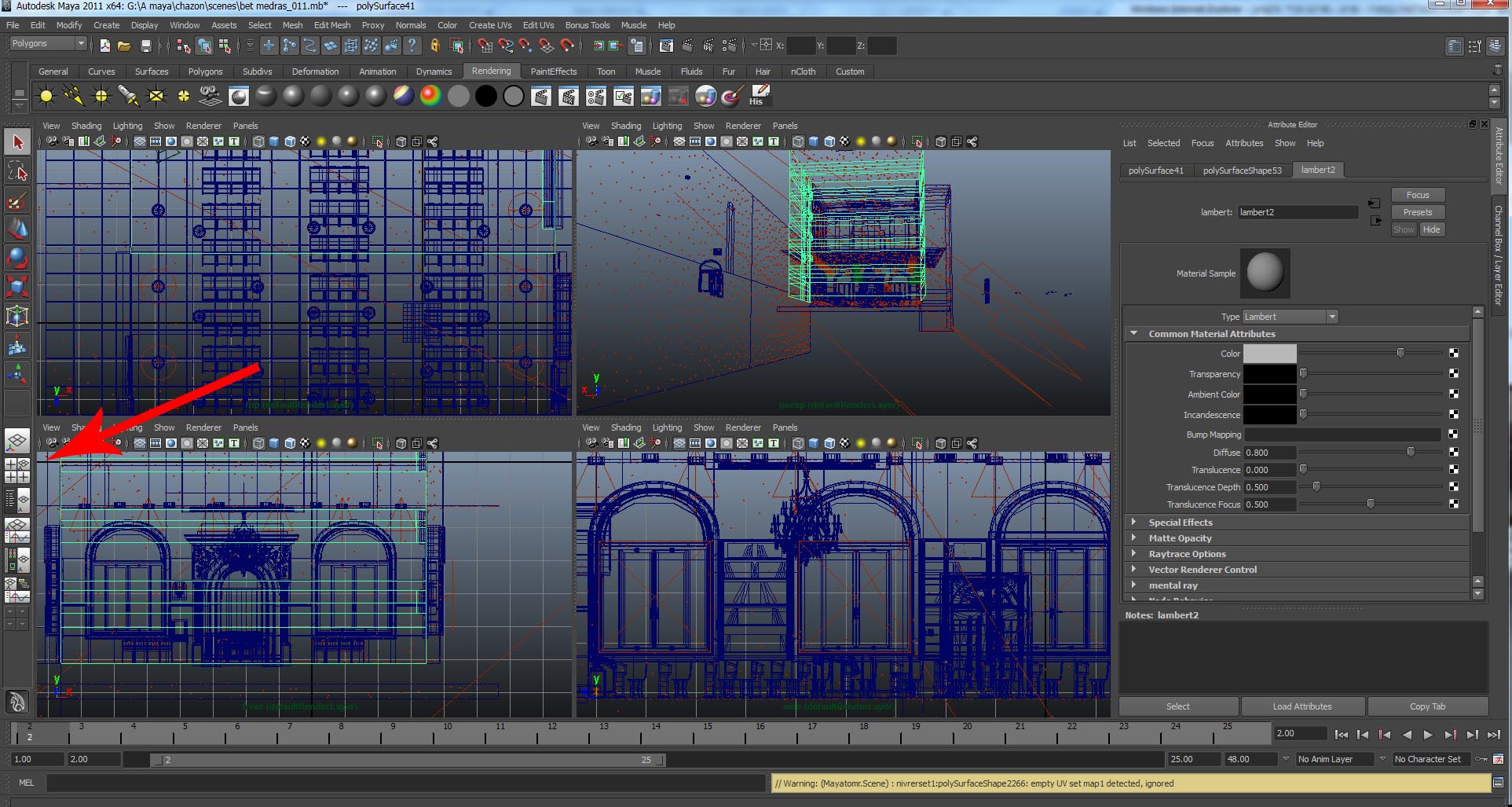The height and width of the screenshot is (807, 1512).
Task: Open the material Type Lambert dropdown
Action: pos(1290,317)
